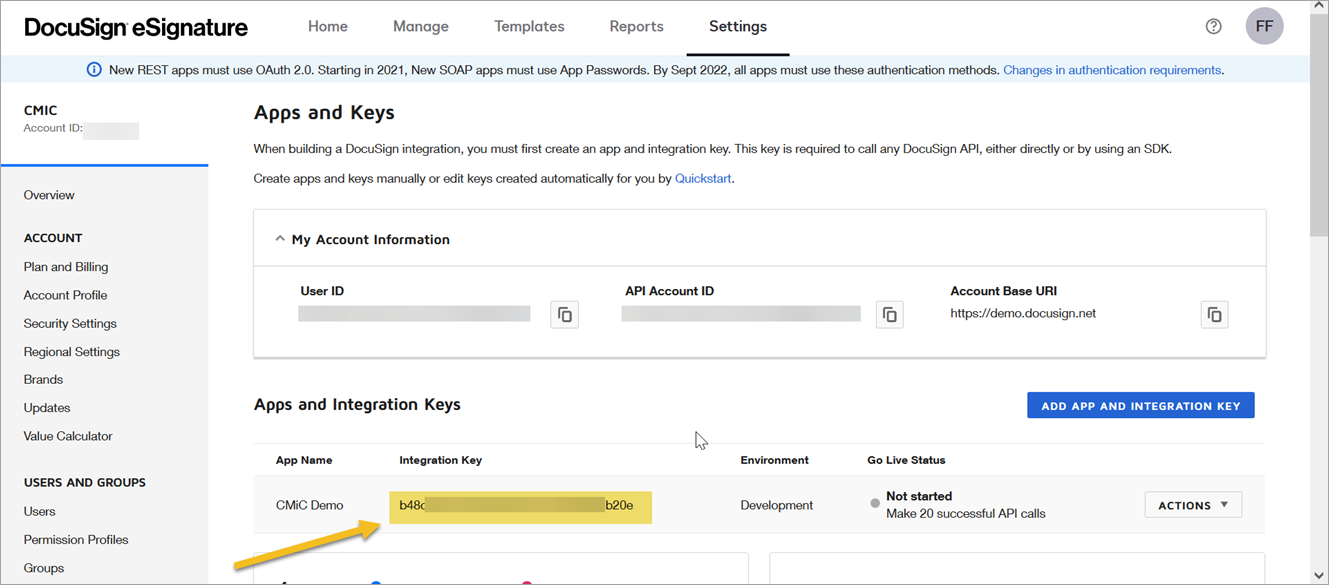Screen dimensions: 1329x585
Task: Copy the Account Base URI
Action: click(x=1214, y=315)
